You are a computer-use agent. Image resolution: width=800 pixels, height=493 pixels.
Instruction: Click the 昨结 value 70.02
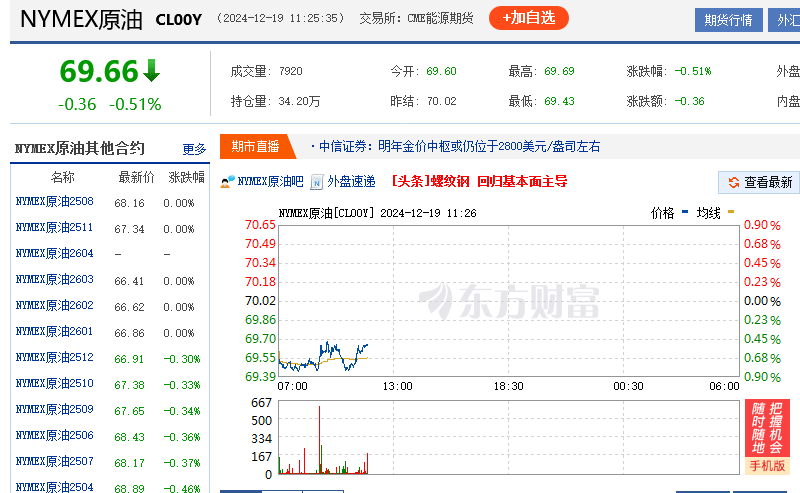(x=441, y=102)
